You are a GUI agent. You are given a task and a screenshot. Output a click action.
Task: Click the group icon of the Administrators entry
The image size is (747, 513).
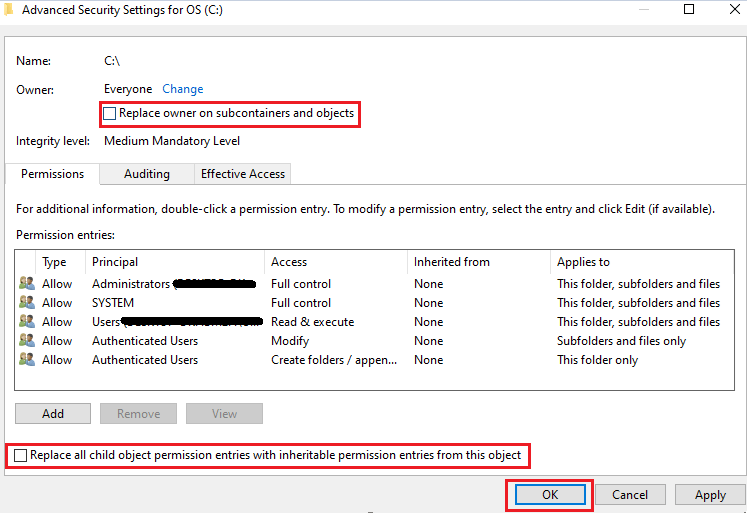click(27, 283)
